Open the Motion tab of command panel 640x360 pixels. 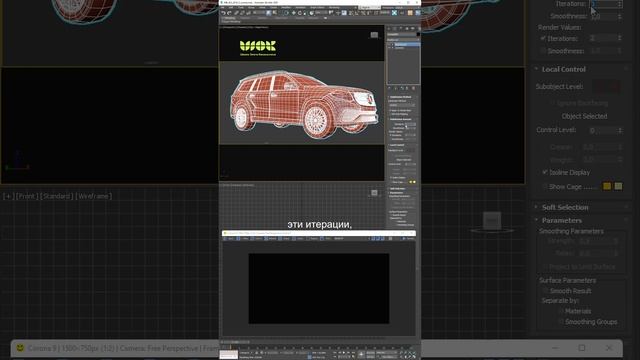(x=407, y=29)
